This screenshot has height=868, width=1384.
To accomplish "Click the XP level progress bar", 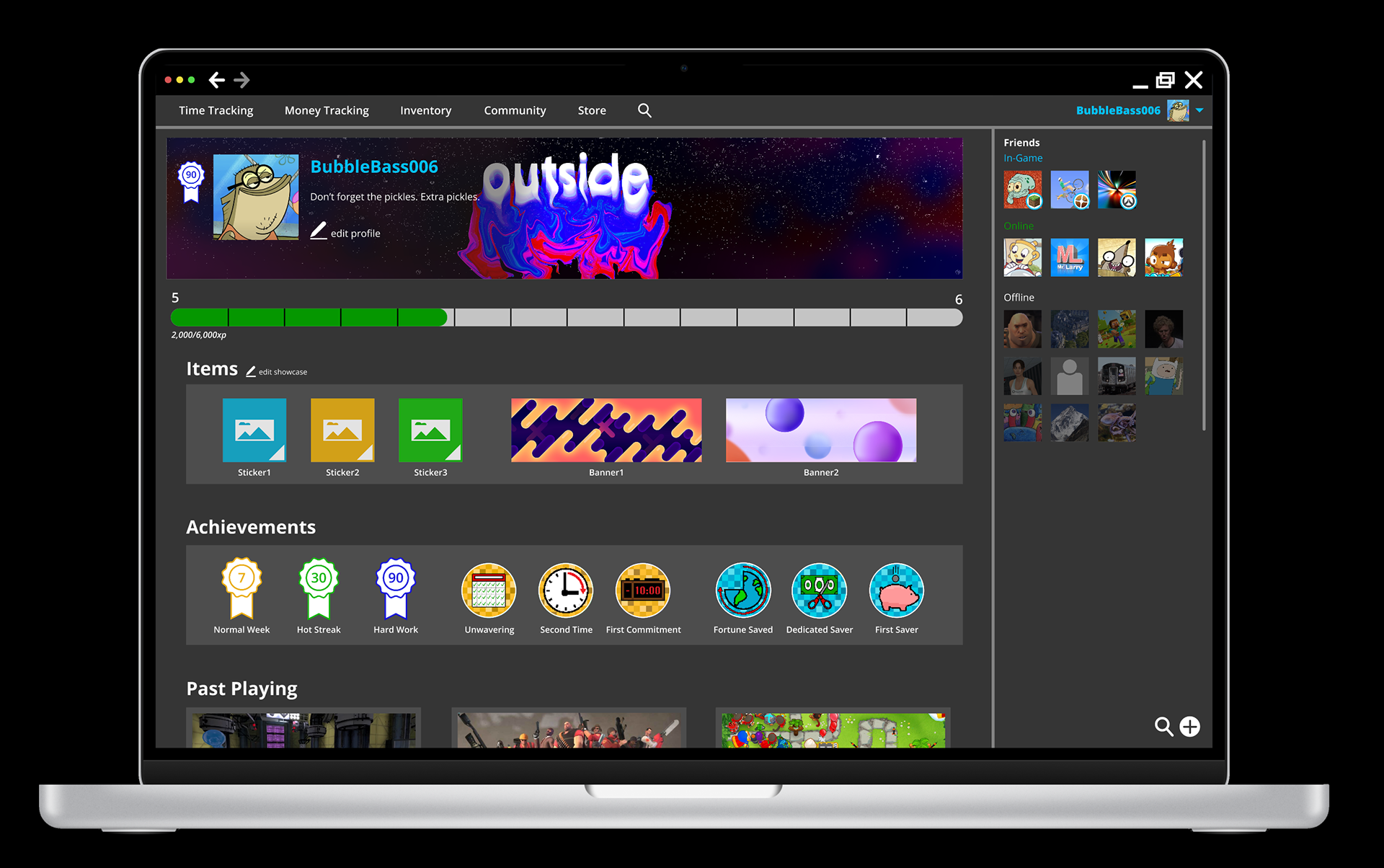I will 567,317.
